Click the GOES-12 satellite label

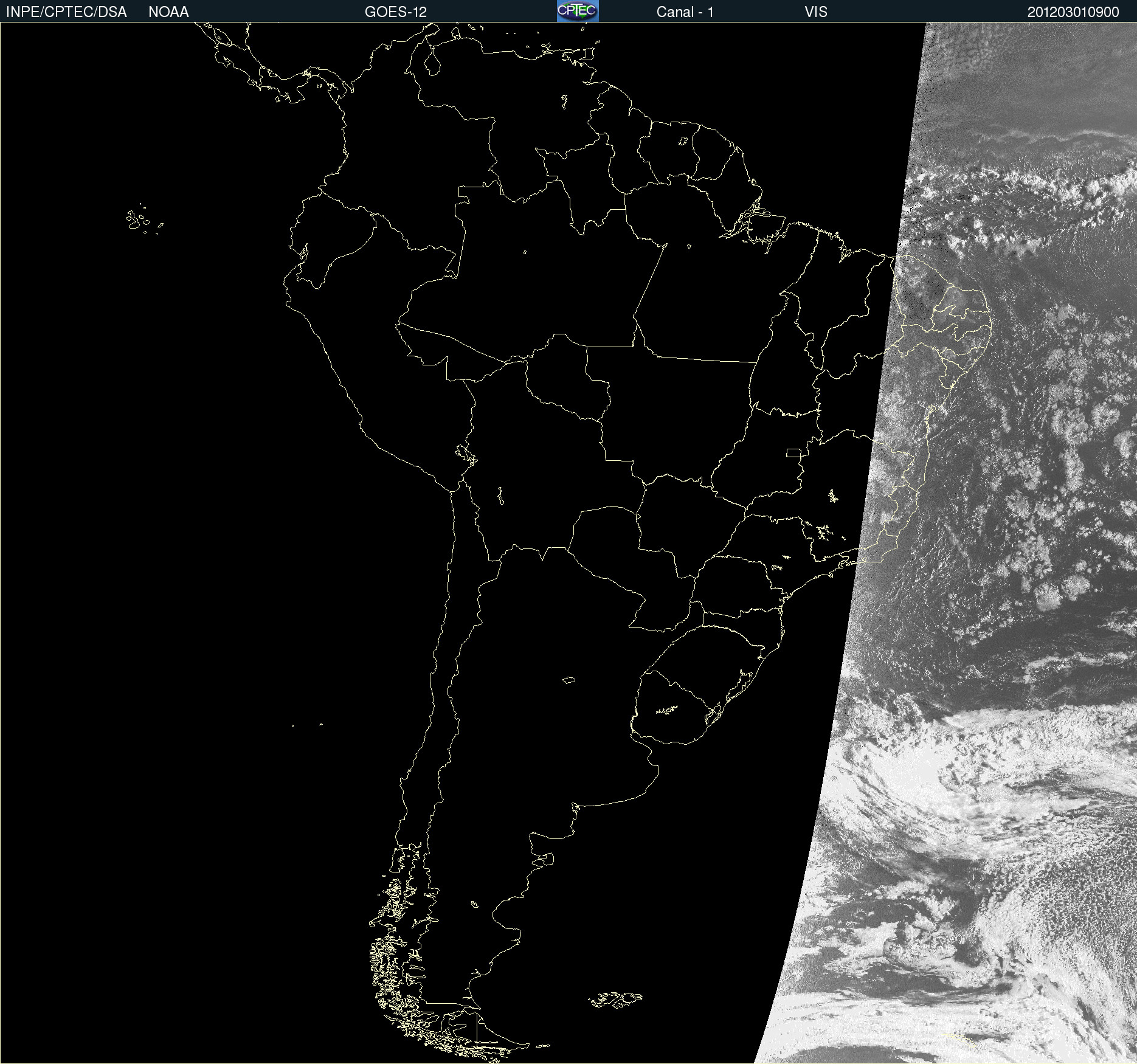click(x=396, y=12)
